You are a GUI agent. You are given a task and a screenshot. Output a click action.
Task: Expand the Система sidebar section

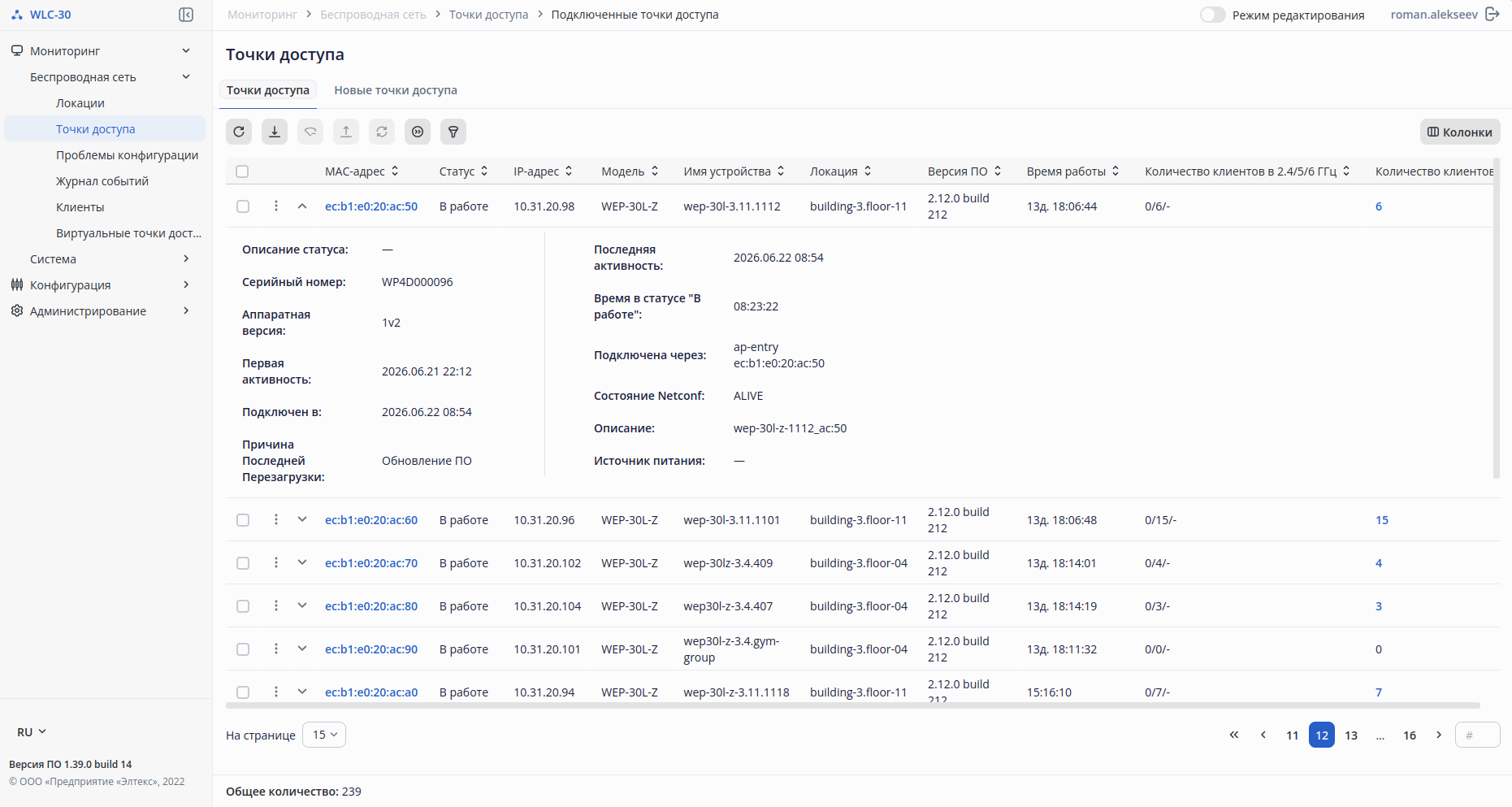point(106,259)
